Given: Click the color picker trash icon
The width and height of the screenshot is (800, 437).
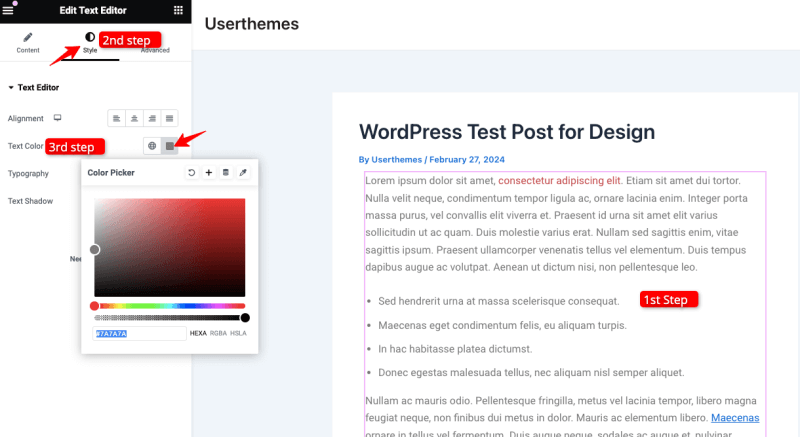Looking at the screenshot, I should (226, 173).
